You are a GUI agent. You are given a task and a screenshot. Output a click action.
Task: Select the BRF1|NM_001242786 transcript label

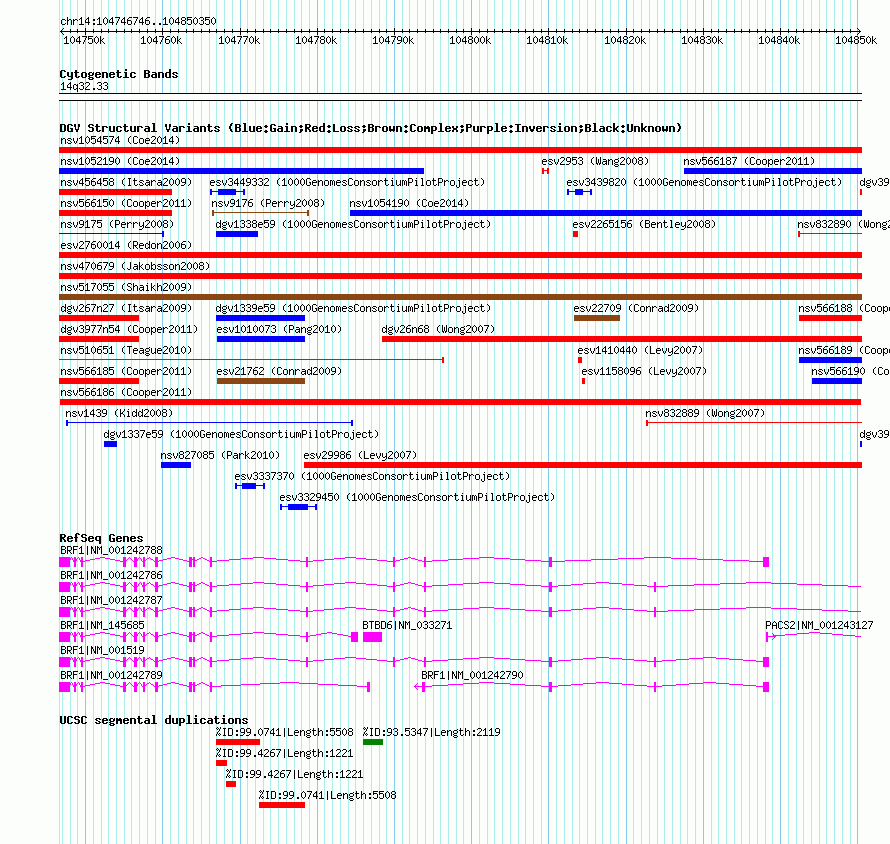(x=111, y=576)
